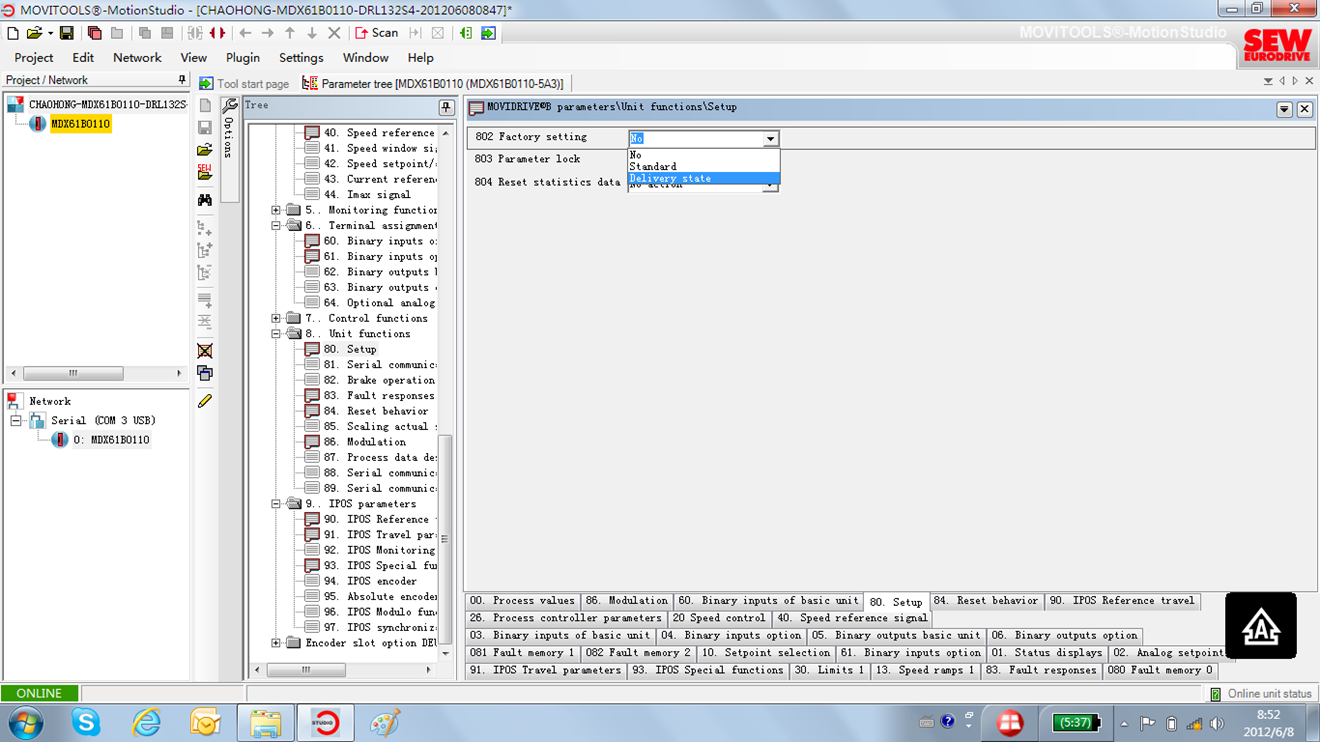Toggle the pin on the Tree panel

point(446,107)
